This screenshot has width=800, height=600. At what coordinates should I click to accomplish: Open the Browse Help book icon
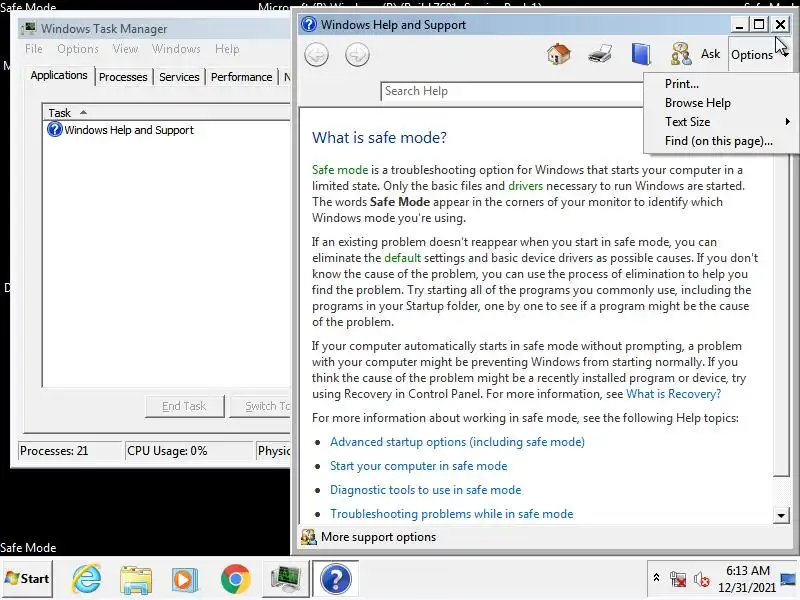641,54
